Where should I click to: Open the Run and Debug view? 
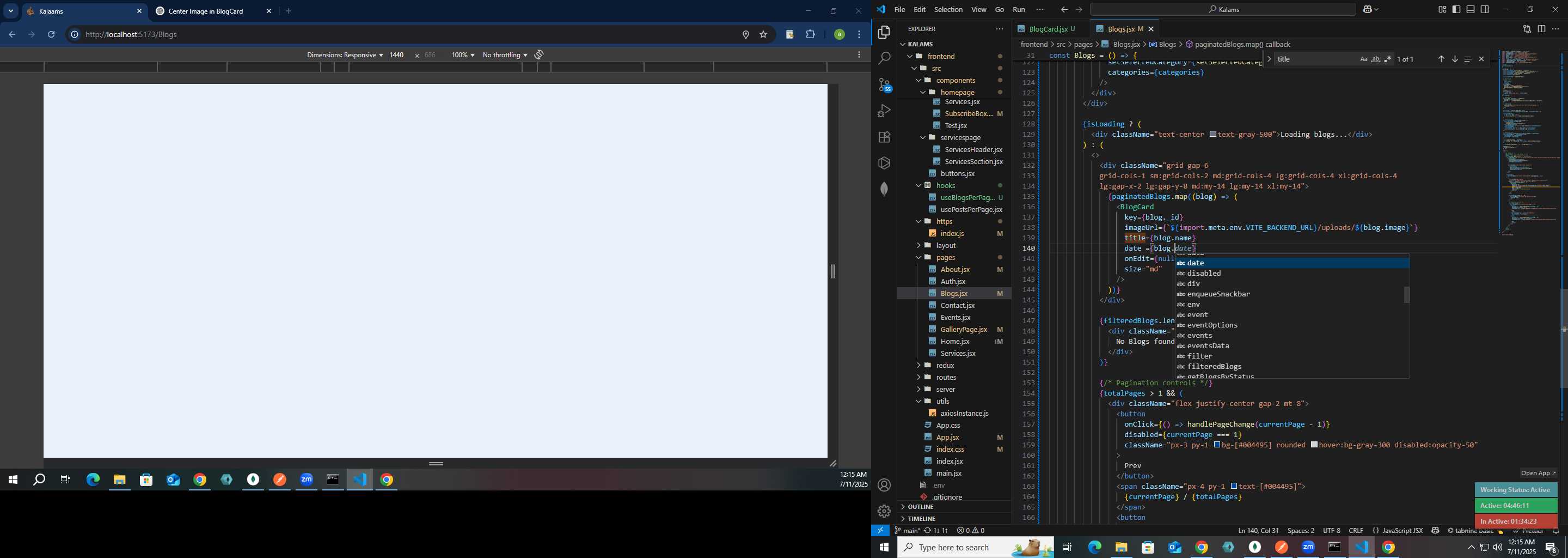(x=884, y=111)
